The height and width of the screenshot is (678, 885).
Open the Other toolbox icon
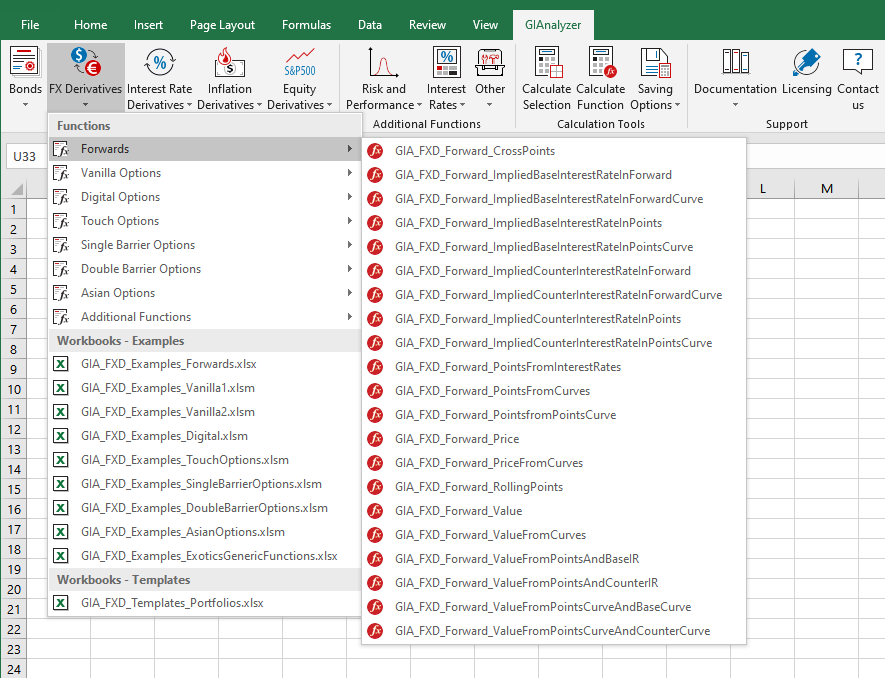489,62
